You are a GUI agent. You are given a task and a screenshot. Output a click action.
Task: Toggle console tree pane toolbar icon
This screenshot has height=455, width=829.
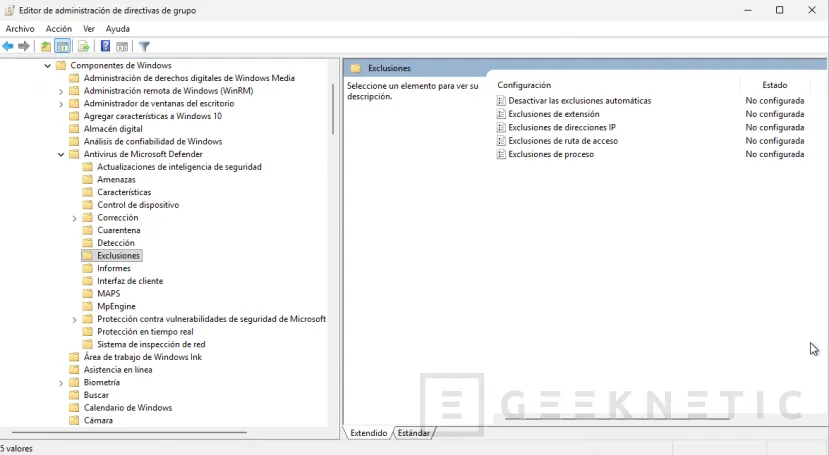coord(62,47)
